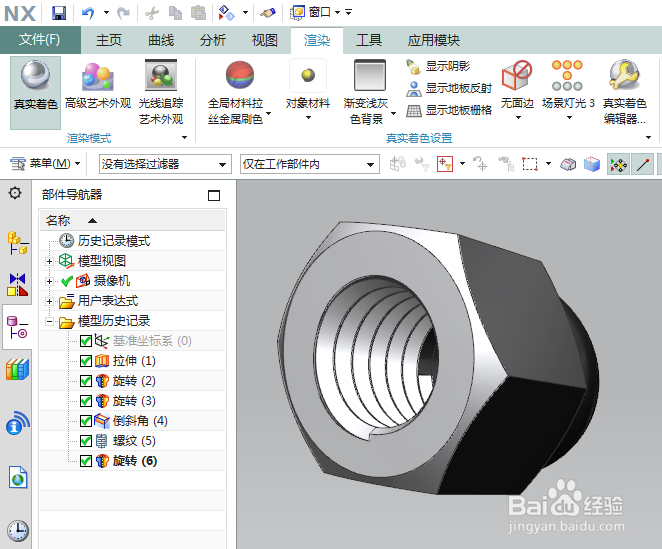This screenshot has height=549, width=662.
Task: Select 光线追踪艺术外观 mode
Action: tap(161, 92)
